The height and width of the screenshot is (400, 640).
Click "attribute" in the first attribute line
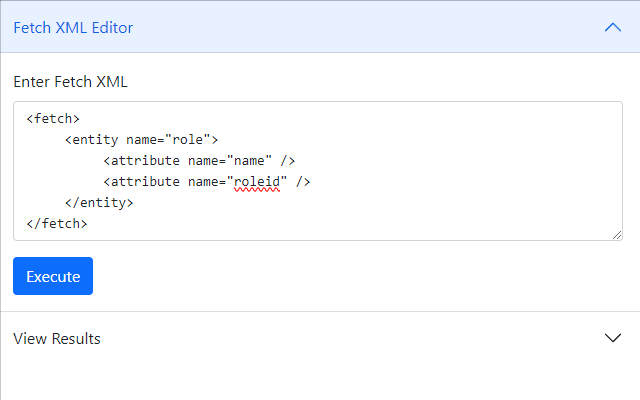point(145,160)
